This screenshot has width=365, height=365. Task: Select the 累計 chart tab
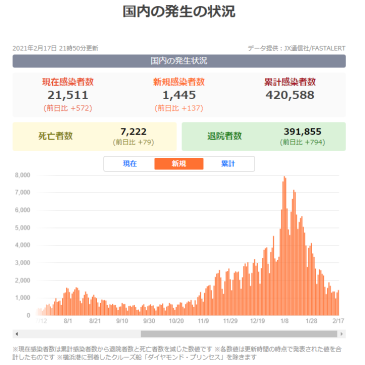point(228,164)
